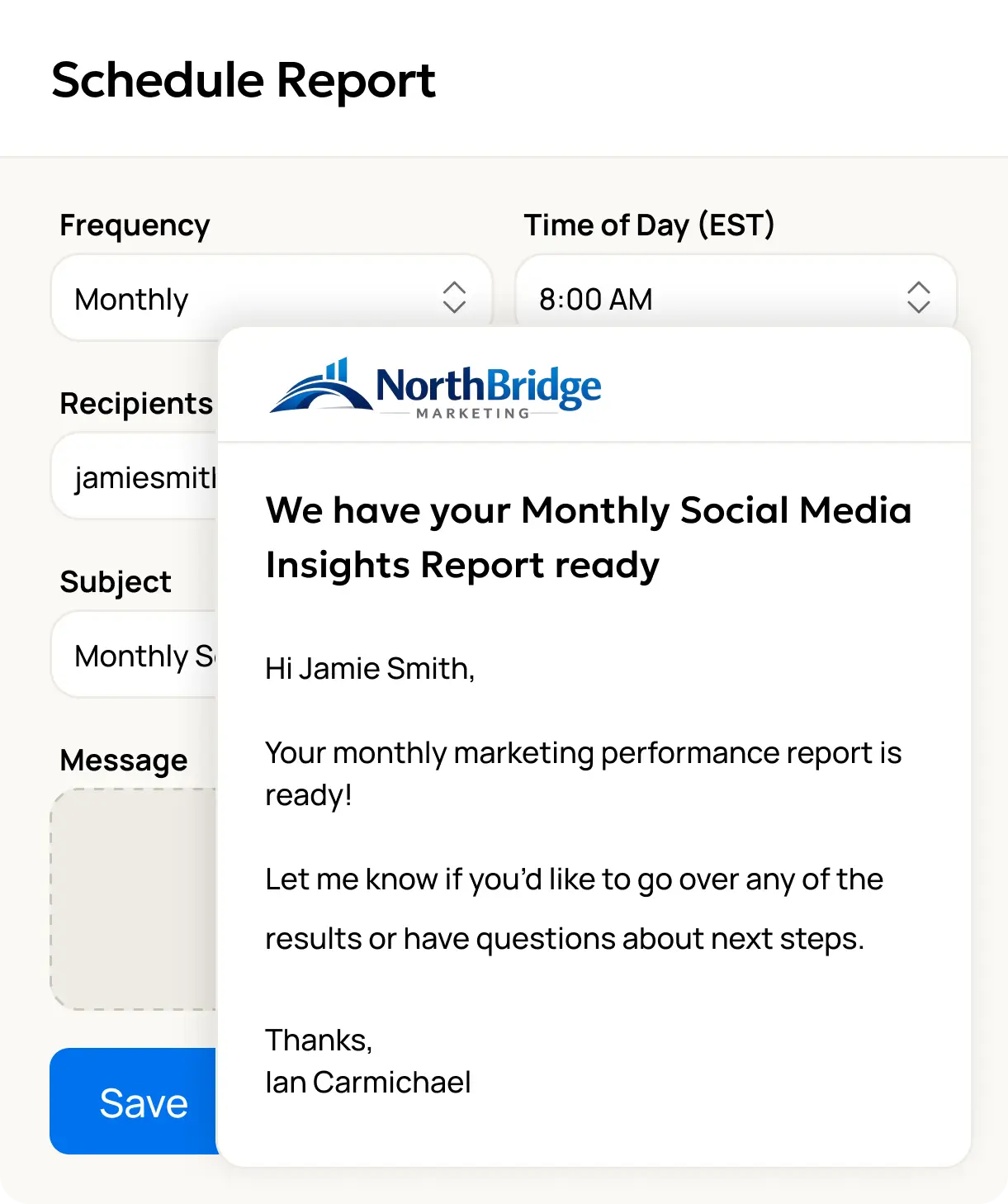Click the Monthly Social Media Insights Report headline

(589, 537)
